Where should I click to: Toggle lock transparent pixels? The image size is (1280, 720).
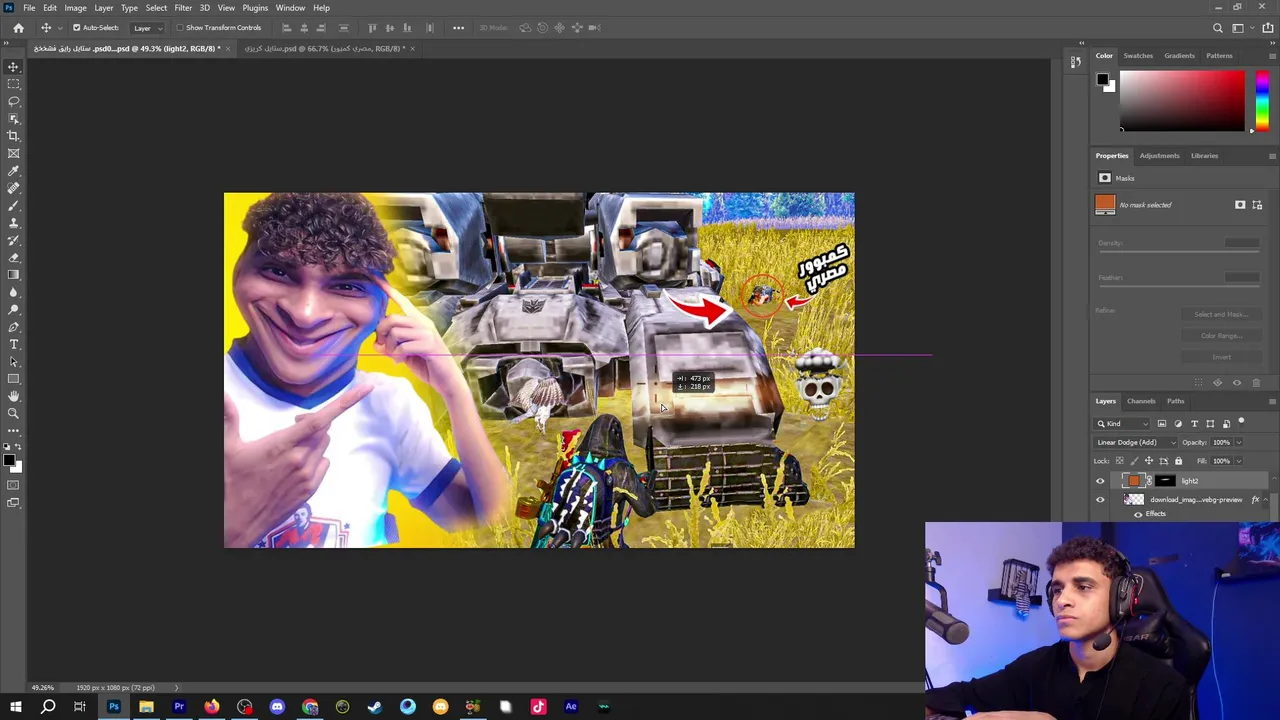pos(1119,461)
